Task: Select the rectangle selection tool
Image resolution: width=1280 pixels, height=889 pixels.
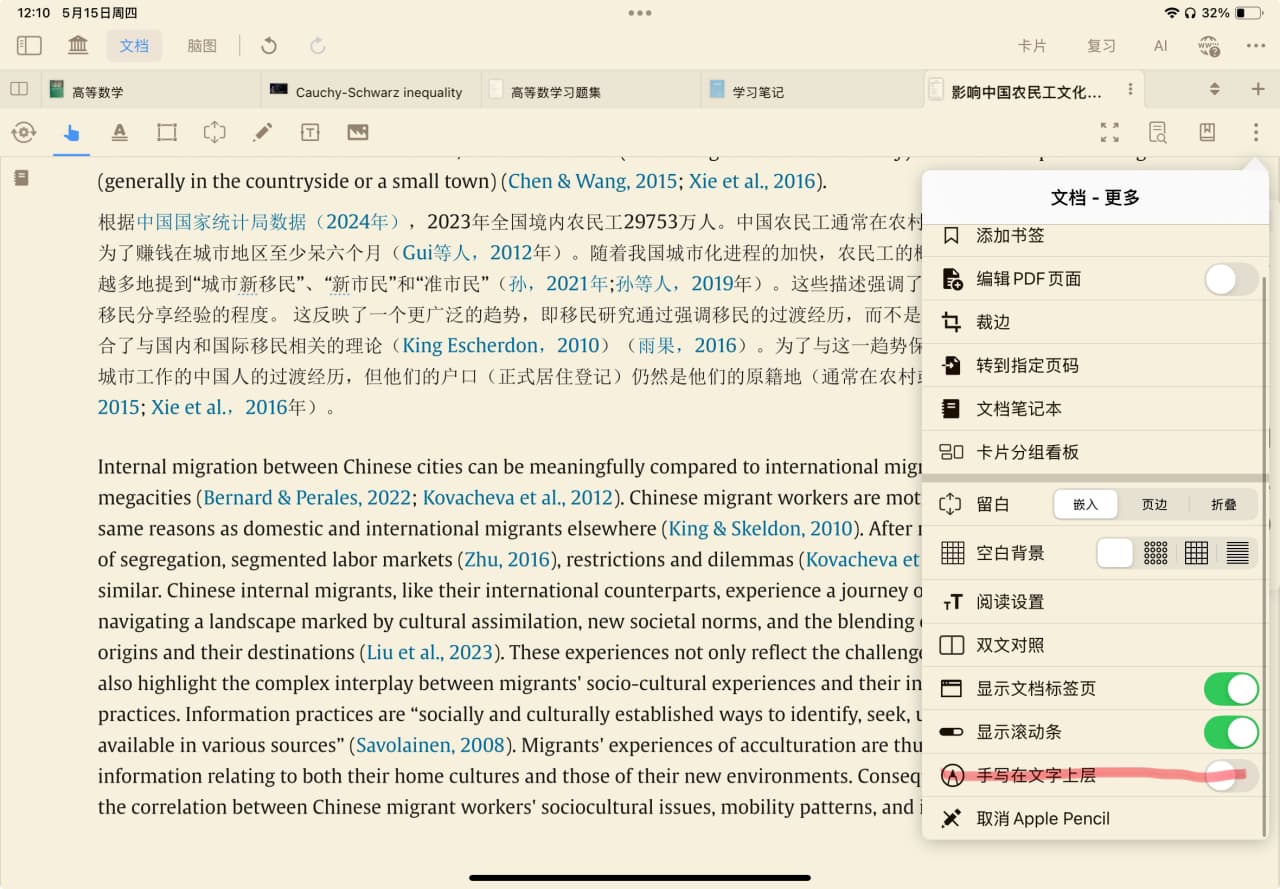Action: click(x=167, y=132)
